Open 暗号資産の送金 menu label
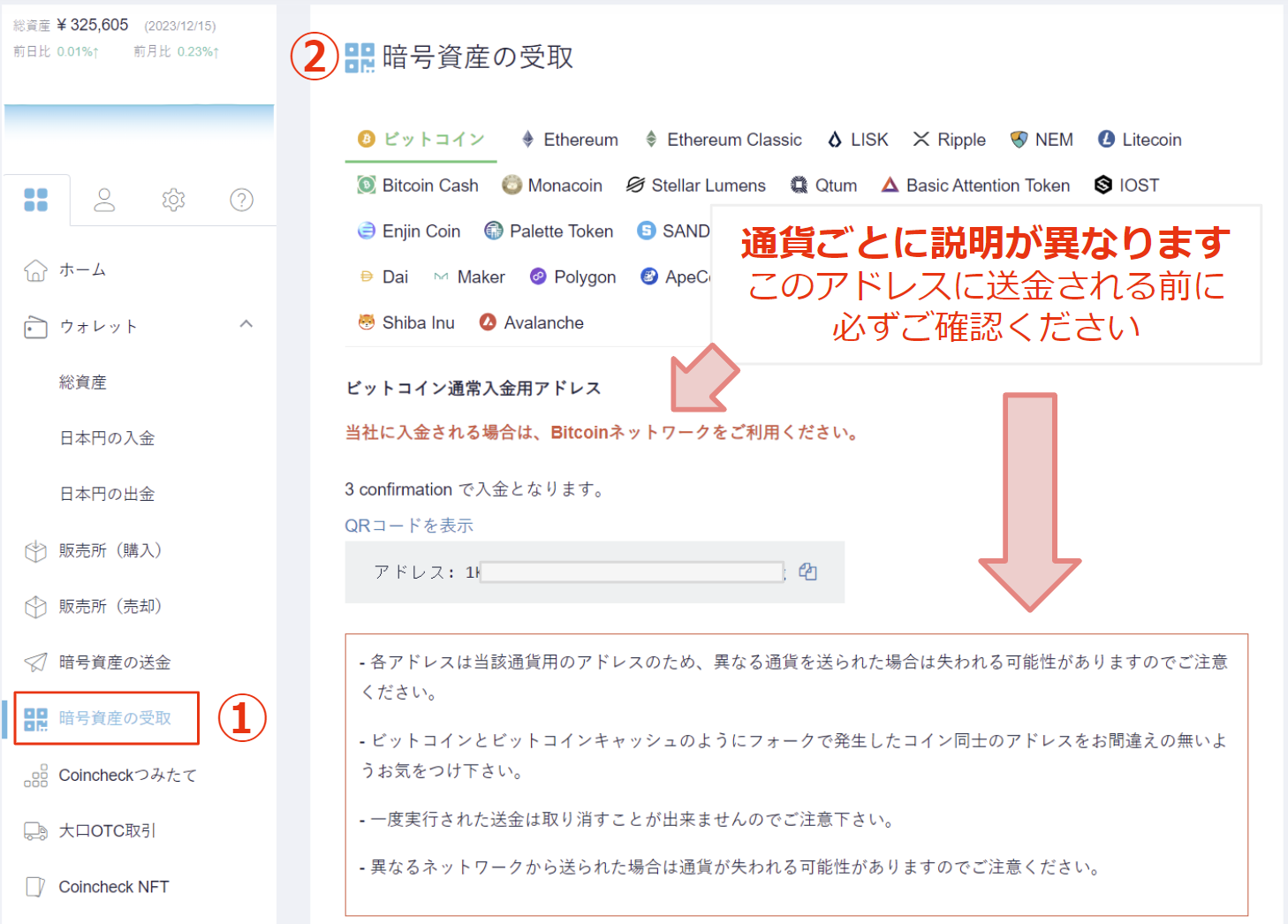 (115, 663)
